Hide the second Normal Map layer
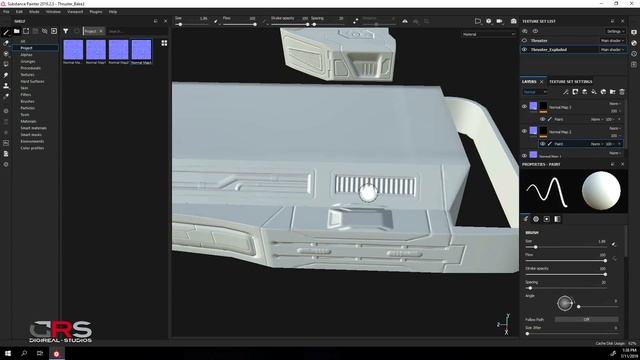This screenshot has width=640, height=360. click(524, 131)
